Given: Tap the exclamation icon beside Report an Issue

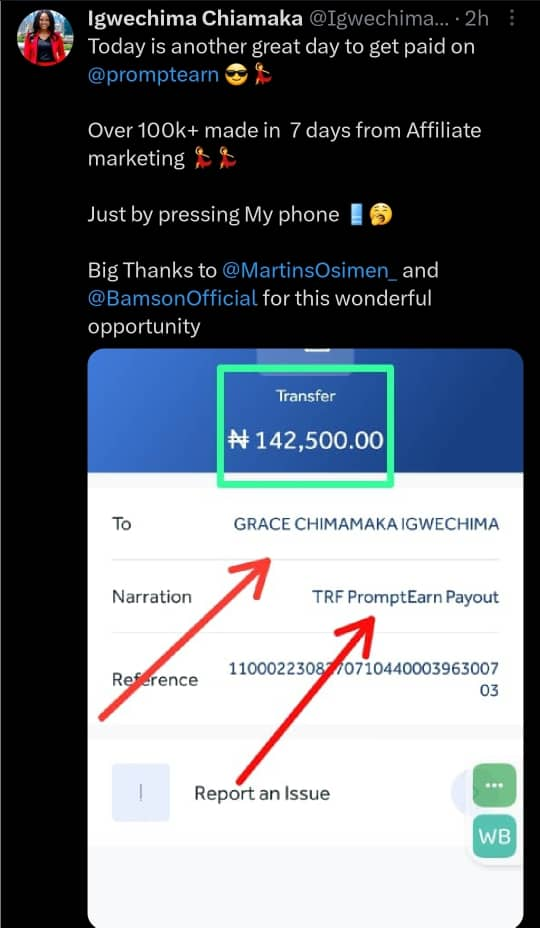Looking at the screenshot, I should tap(141, 792).
